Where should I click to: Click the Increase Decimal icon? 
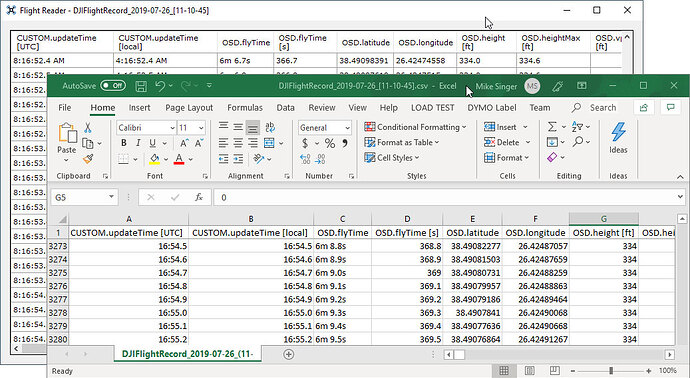tap(305, 159)
